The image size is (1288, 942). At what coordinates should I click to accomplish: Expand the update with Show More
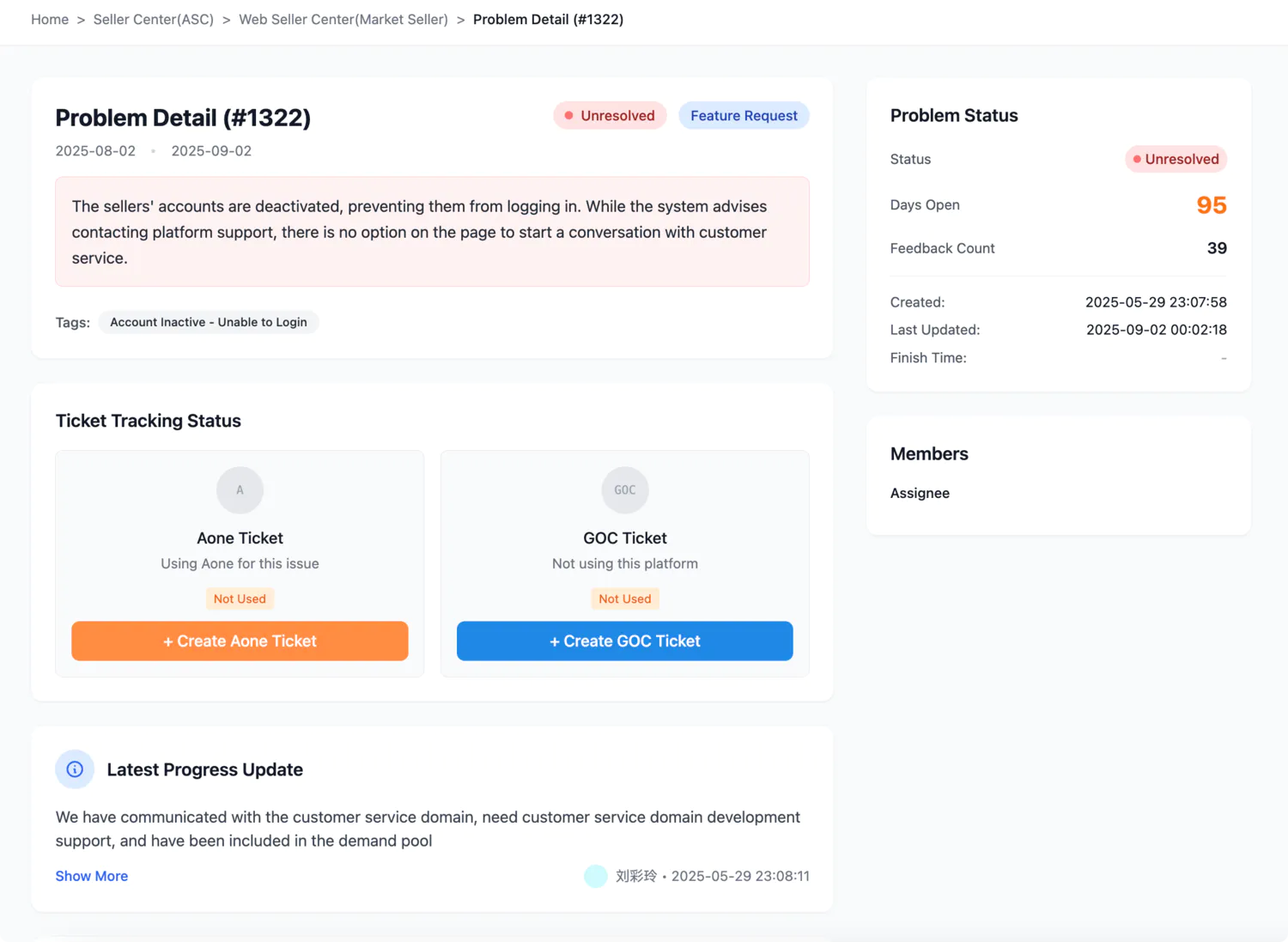(x=92, y=876)
